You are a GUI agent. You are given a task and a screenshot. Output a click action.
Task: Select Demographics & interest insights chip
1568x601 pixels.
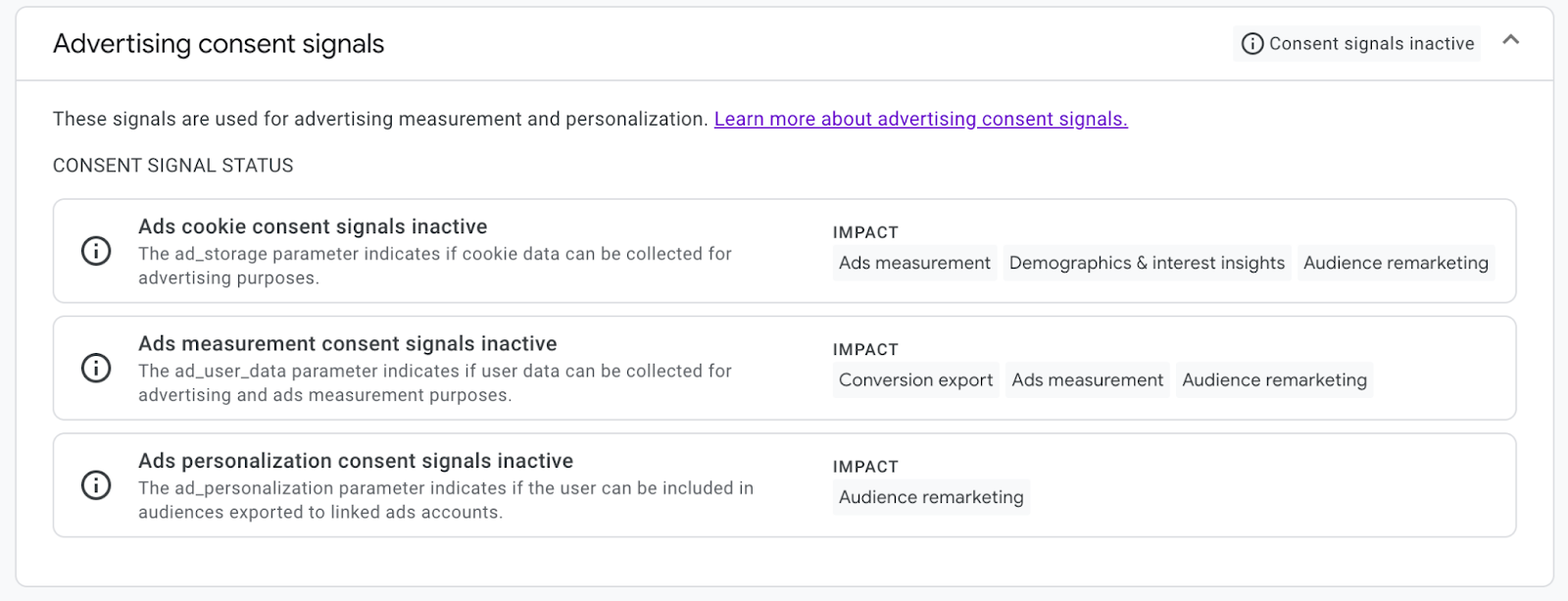click(1147, 263)
